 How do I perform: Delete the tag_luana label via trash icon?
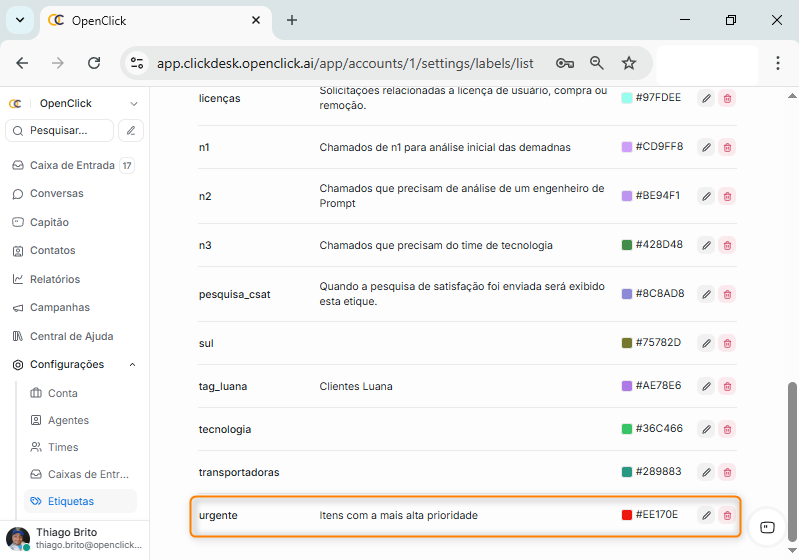click(x=727, y=386)
